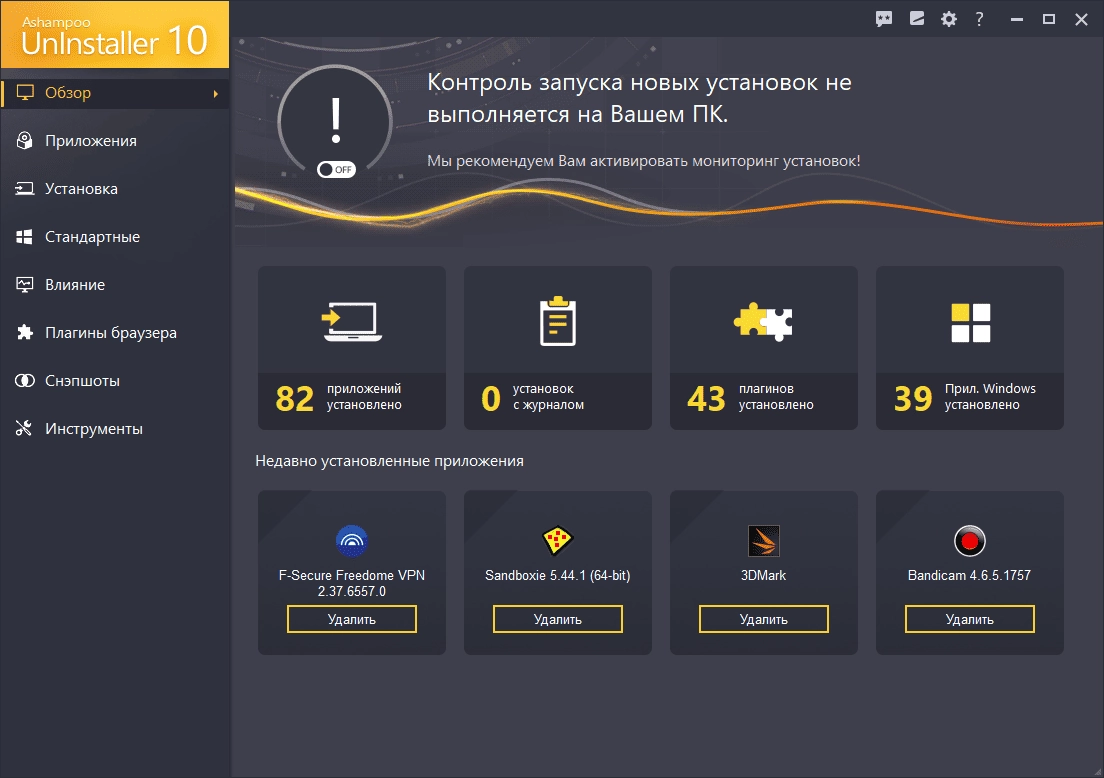Click the Приложения sidebar icon
1104x778 pixels.
pos(25,141)
